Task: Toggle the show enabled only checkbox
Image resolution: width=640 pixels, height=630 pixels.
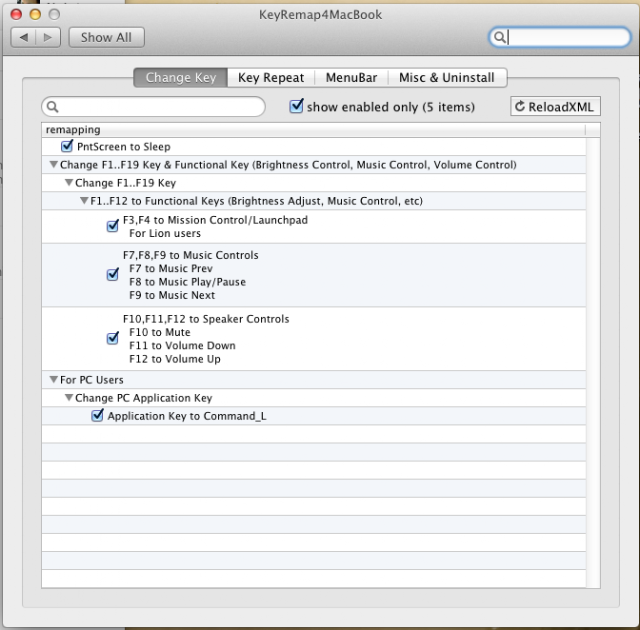Action: pyautogui.click(x=296, y=106)
